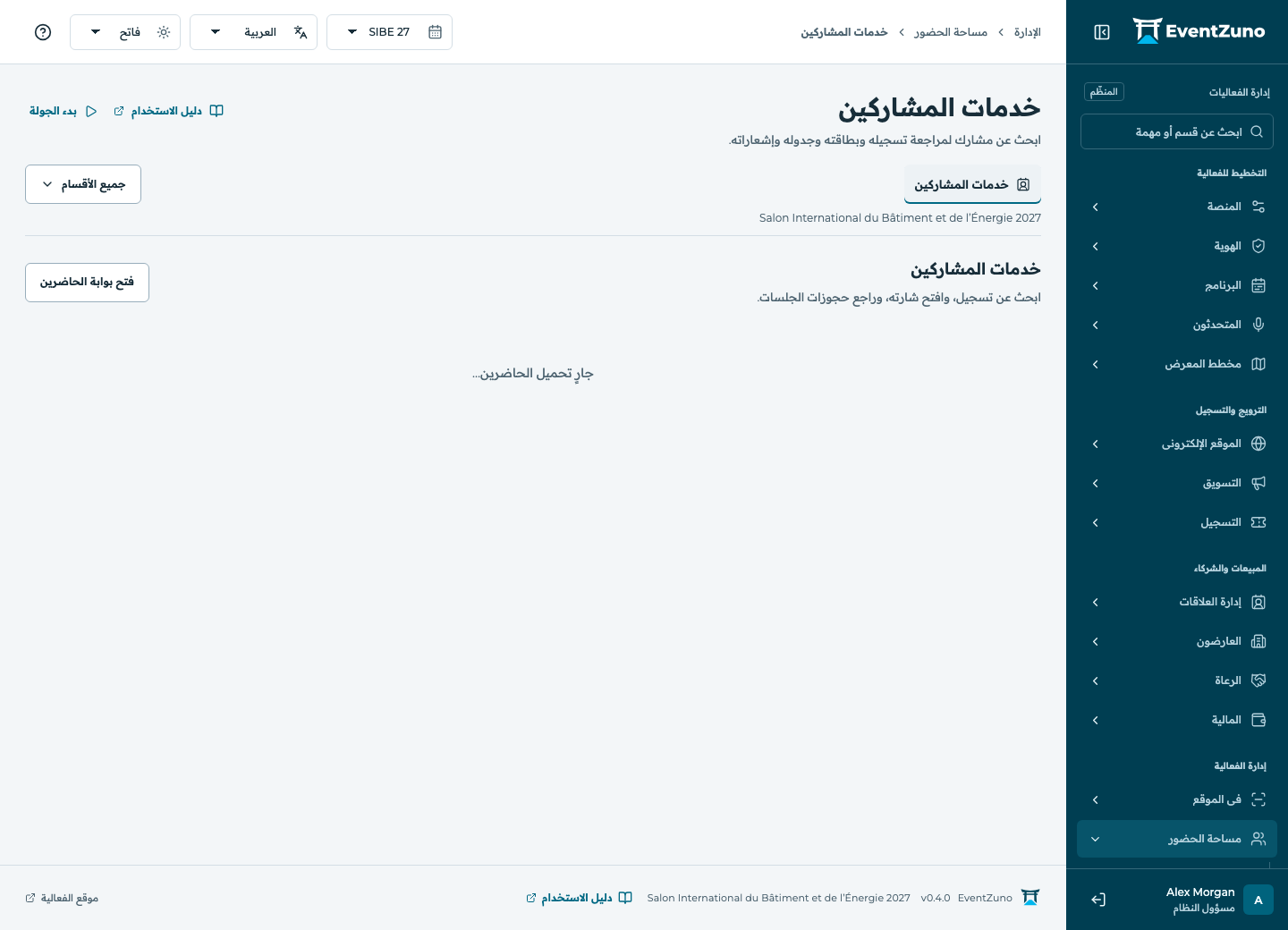Open دليل الاستخدام link in footer

[579, 898]
